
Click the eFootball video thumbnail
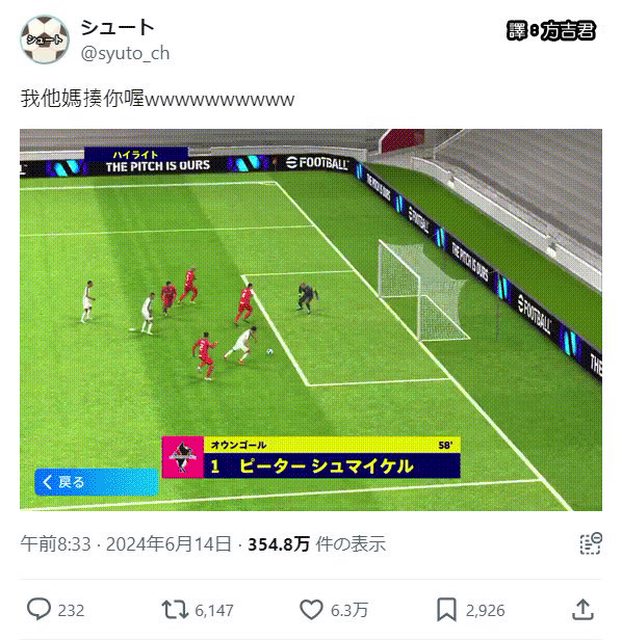[311, 320]
